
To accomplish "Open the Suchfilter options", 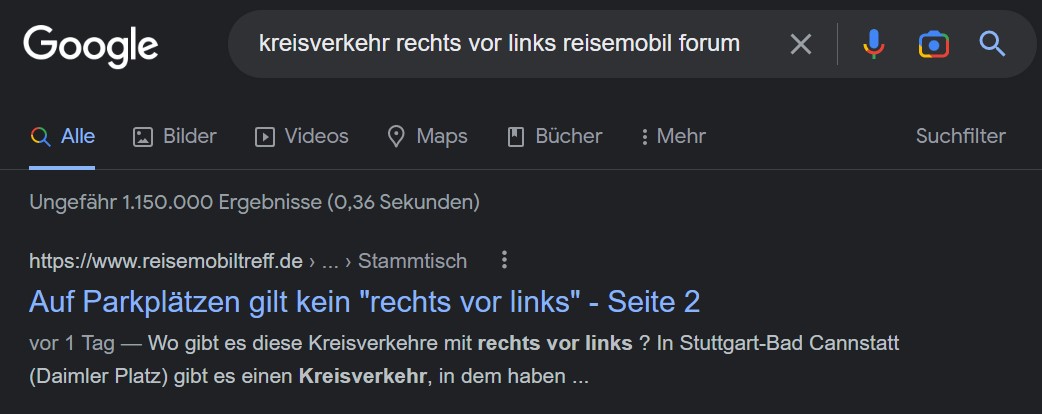I will click(x=960, y=136).
